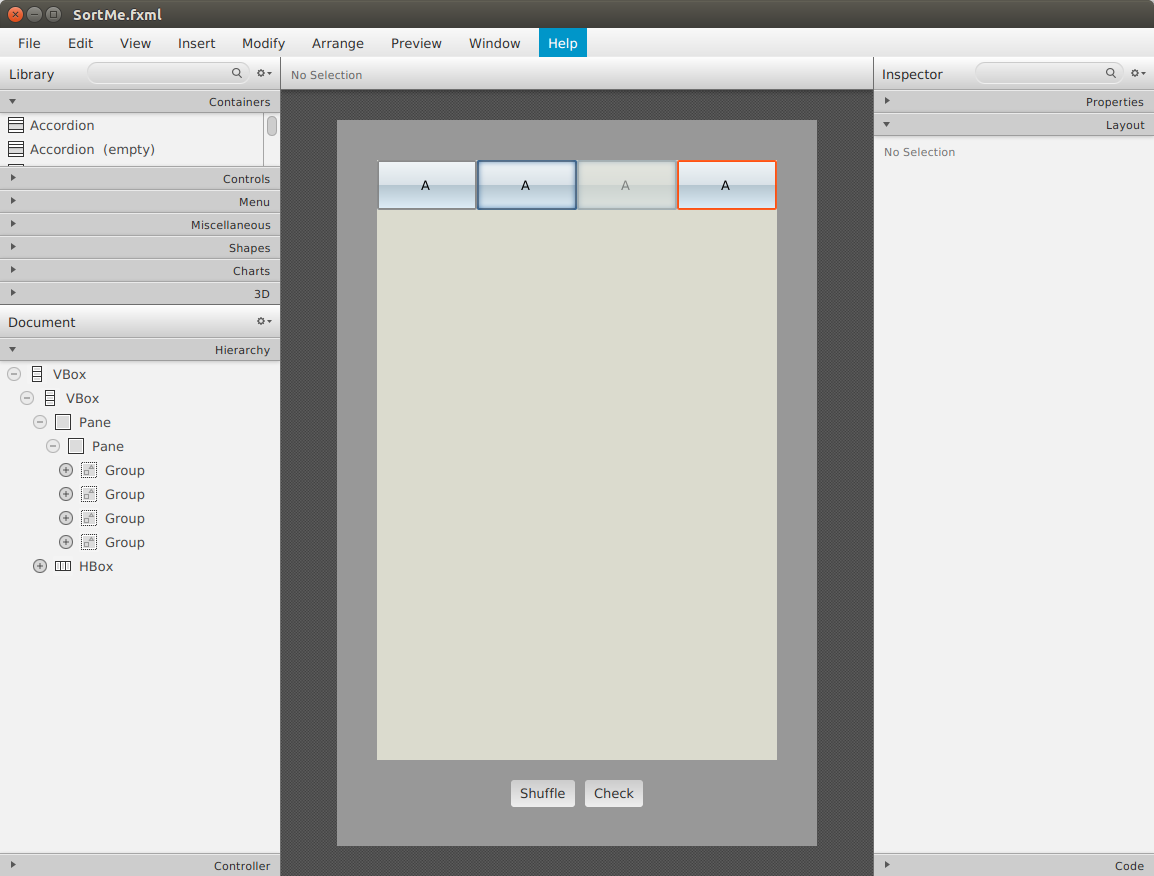This screenshot has width=1154, height=876.
Task: Click the Shuffle button on the canvas
Action: click(542, 793)
